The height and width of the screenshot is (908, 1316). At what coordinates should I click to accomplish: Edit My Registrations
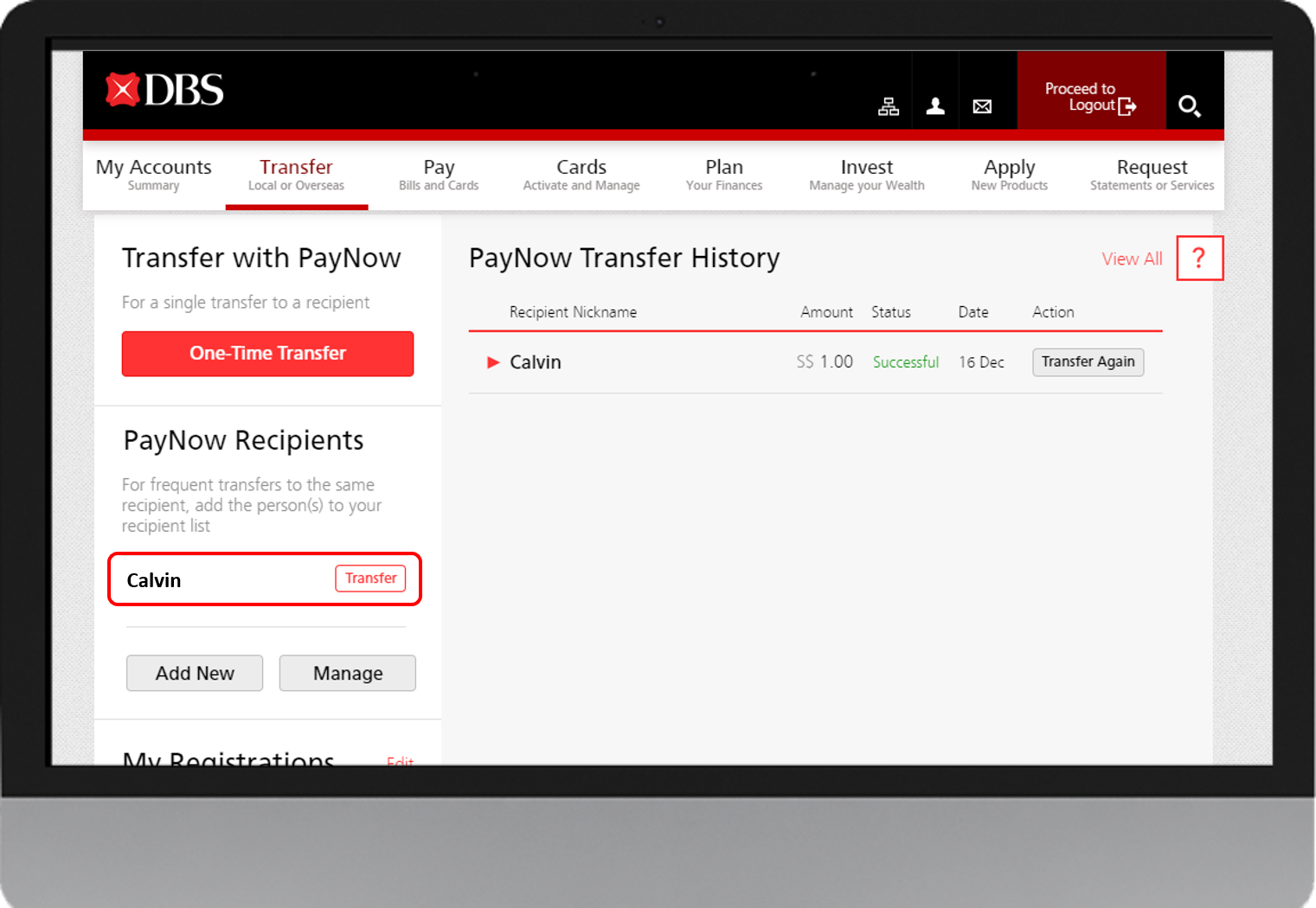[x=400, y=761]
